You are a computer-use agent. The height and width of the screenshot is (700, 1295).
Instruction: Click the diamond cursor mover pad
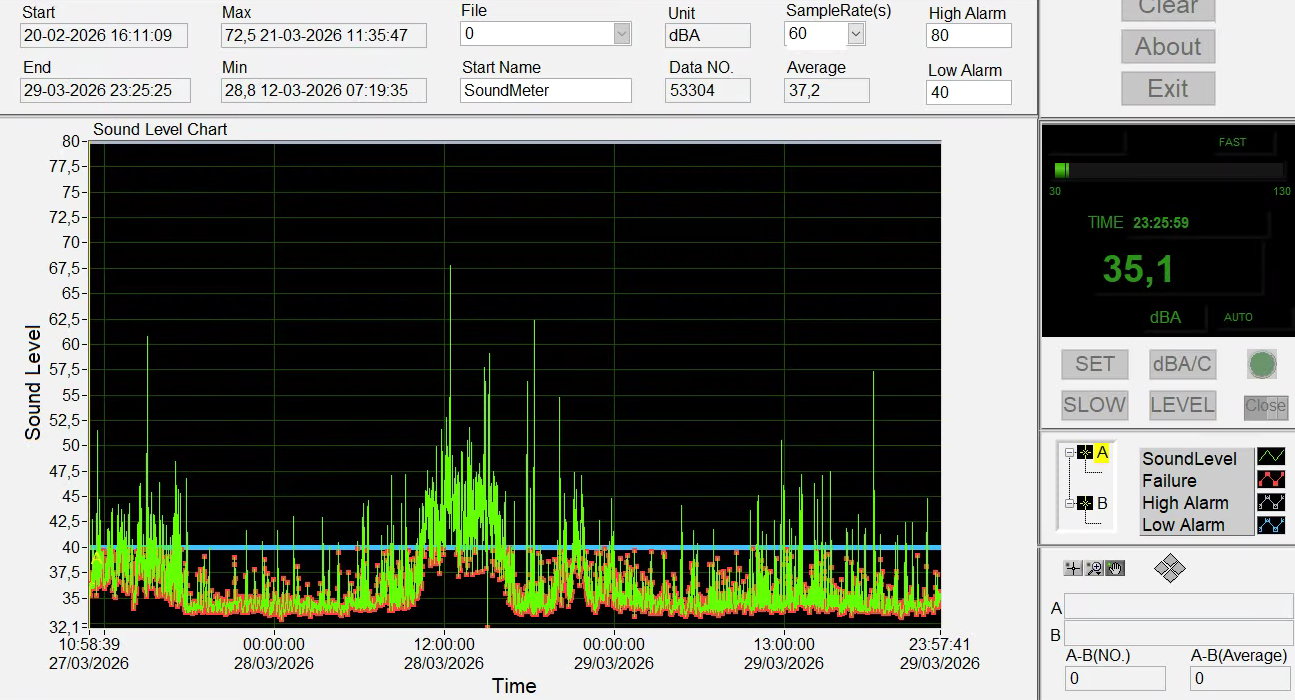click(x=1169, y=569)
